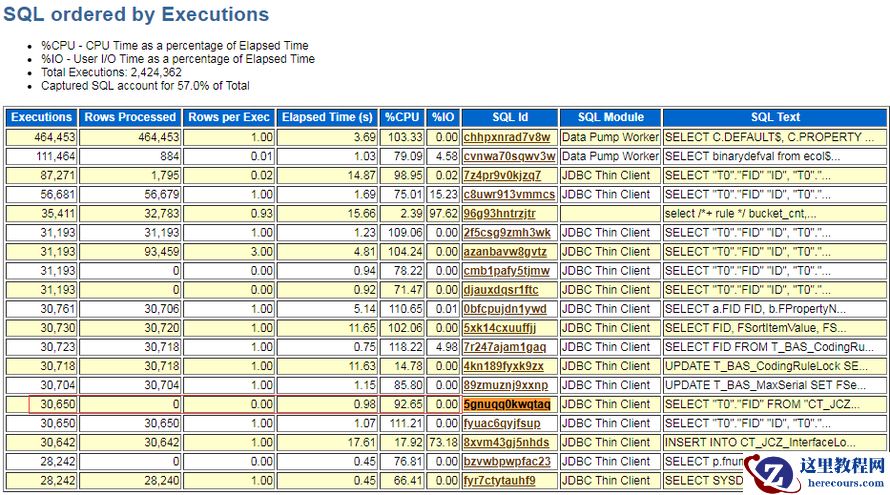Screen dimensions: 890x495
Task: Click the Rows Processed column header
Action: click(x=130, y=118)
